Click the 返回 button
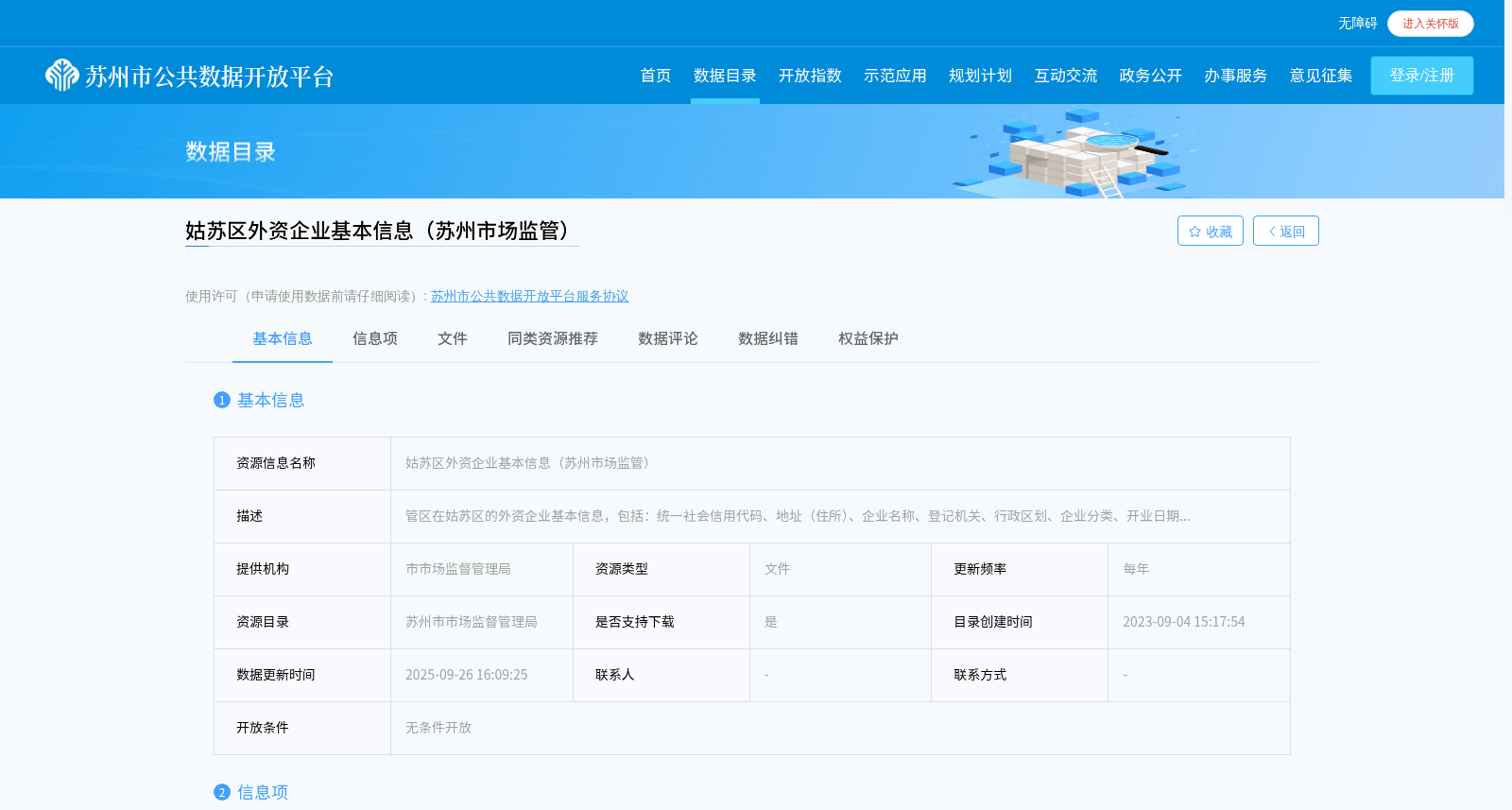Image resolution: width=1512 pixels, height=810 pixels. point(1286,231)
